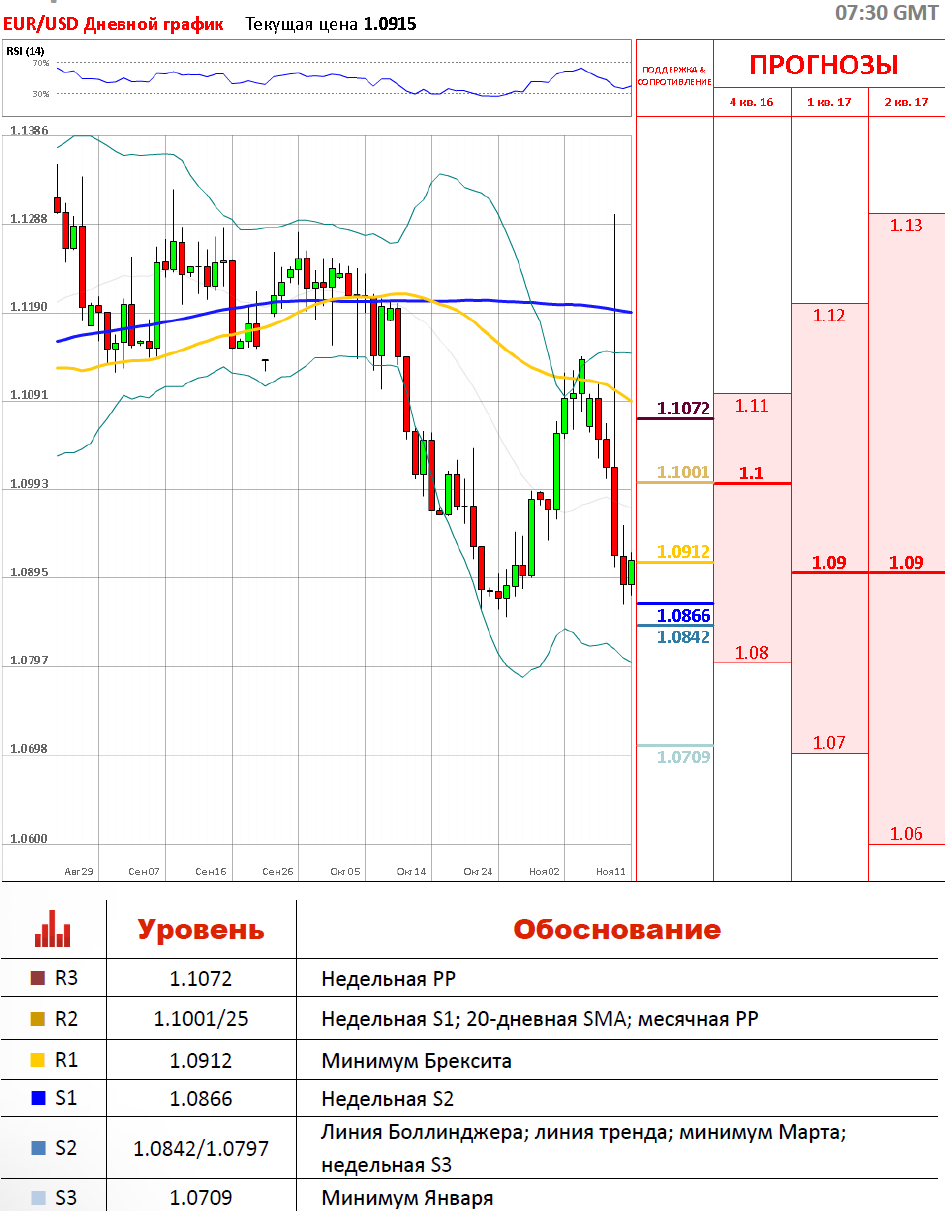Screen dimensions: 945x1211
Task: Select the S1 blue color swatch
Action: click(38, 1099)
